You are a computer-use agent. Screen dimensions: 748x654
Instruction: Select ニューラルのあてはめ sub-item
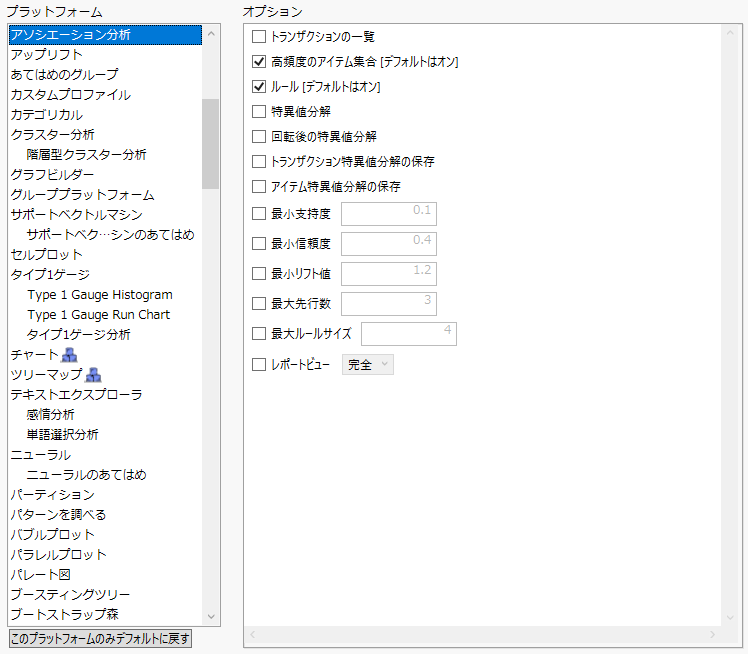(105, 475)
